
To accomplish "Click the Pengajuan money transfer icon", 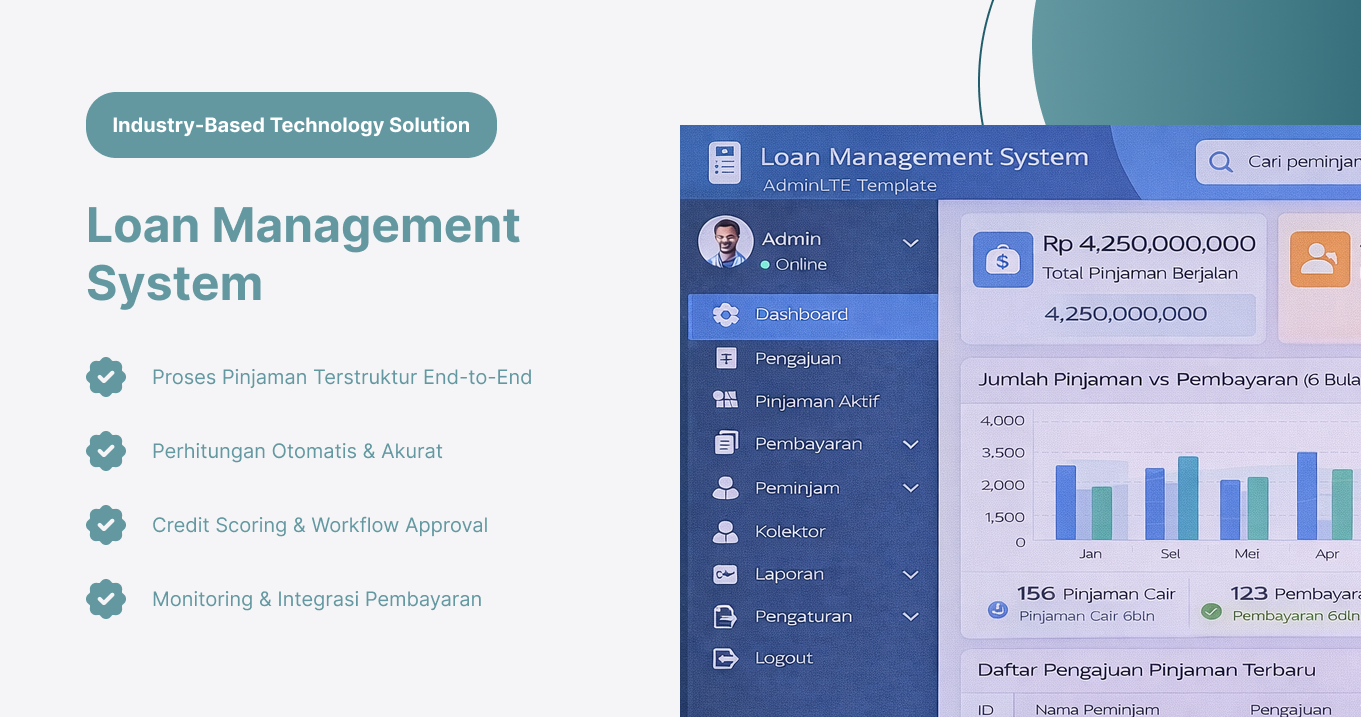I will (x=724, y=357).
